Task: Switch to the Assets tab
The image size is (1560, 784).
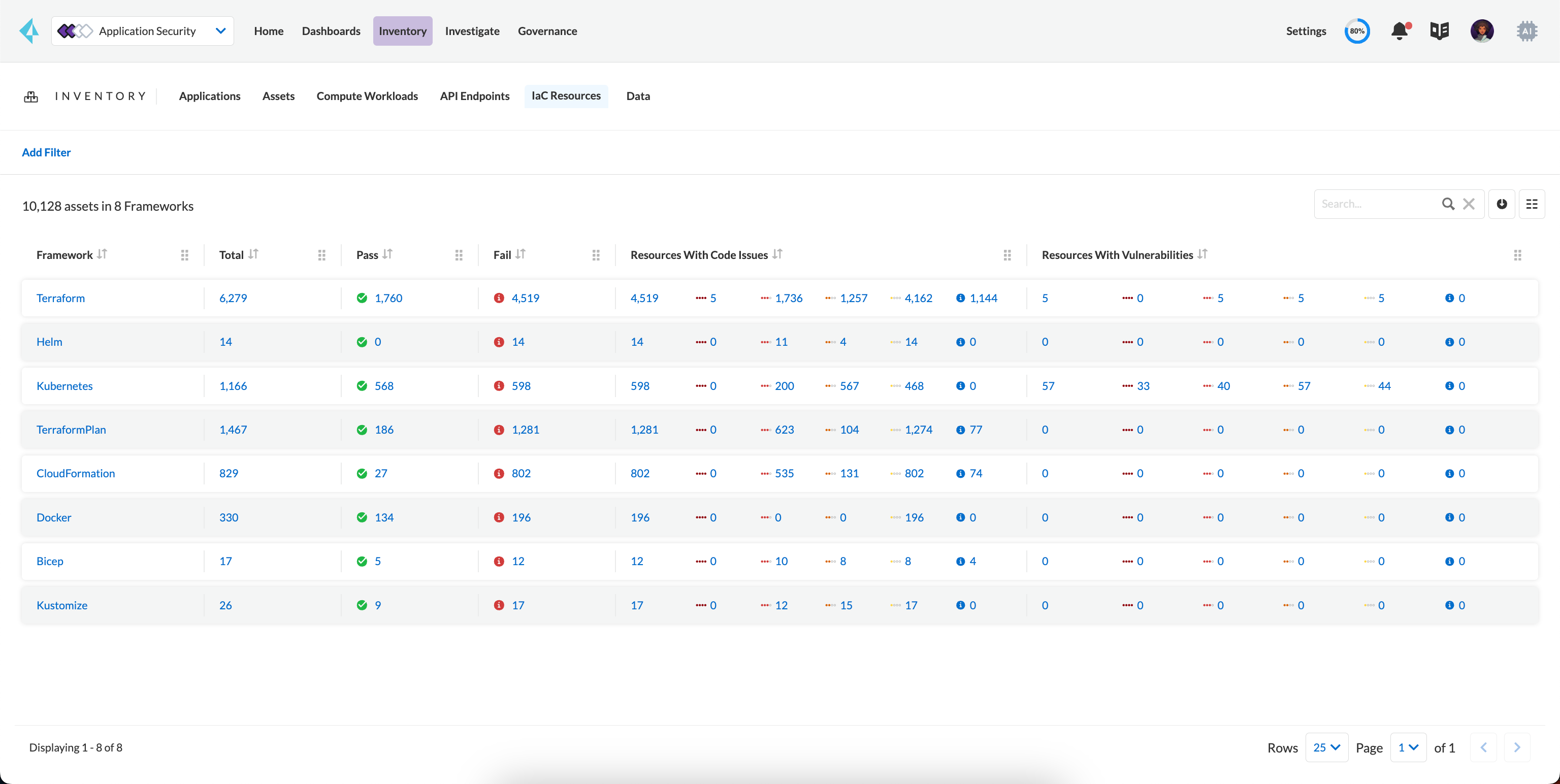Action: click(x=279, y=96)
